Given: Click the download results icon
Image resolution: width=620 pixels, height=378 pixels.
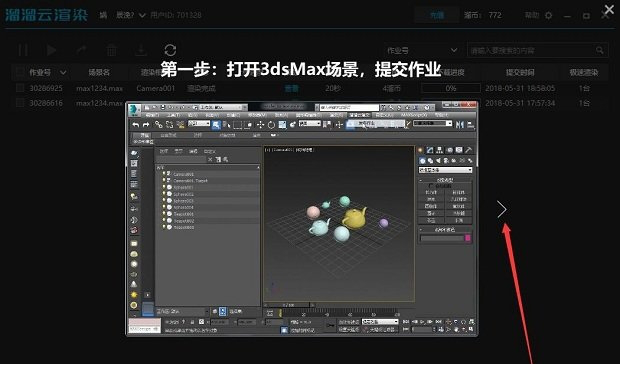Looking at the screenshot, I should pyautogui.click(x=141, y=50).
